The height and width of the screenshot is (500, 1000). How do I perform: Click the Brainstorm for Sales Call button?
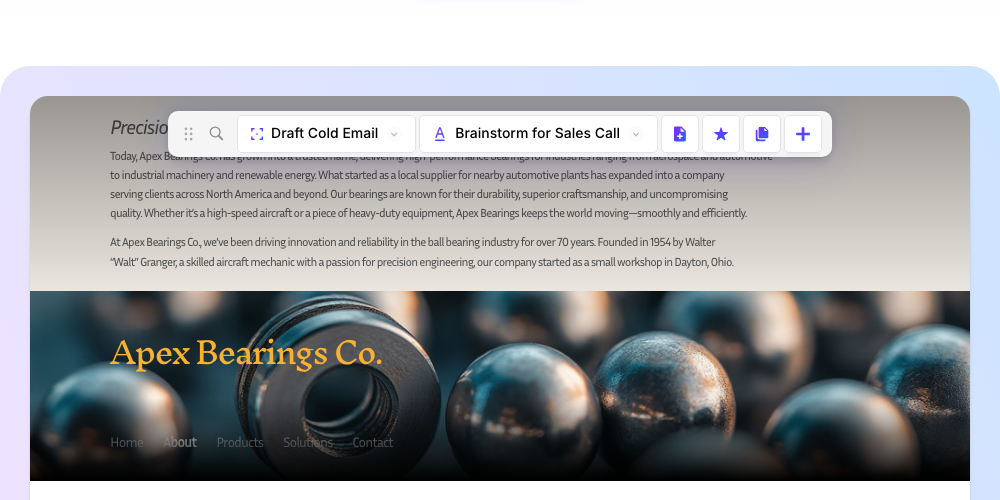[538, 134]
